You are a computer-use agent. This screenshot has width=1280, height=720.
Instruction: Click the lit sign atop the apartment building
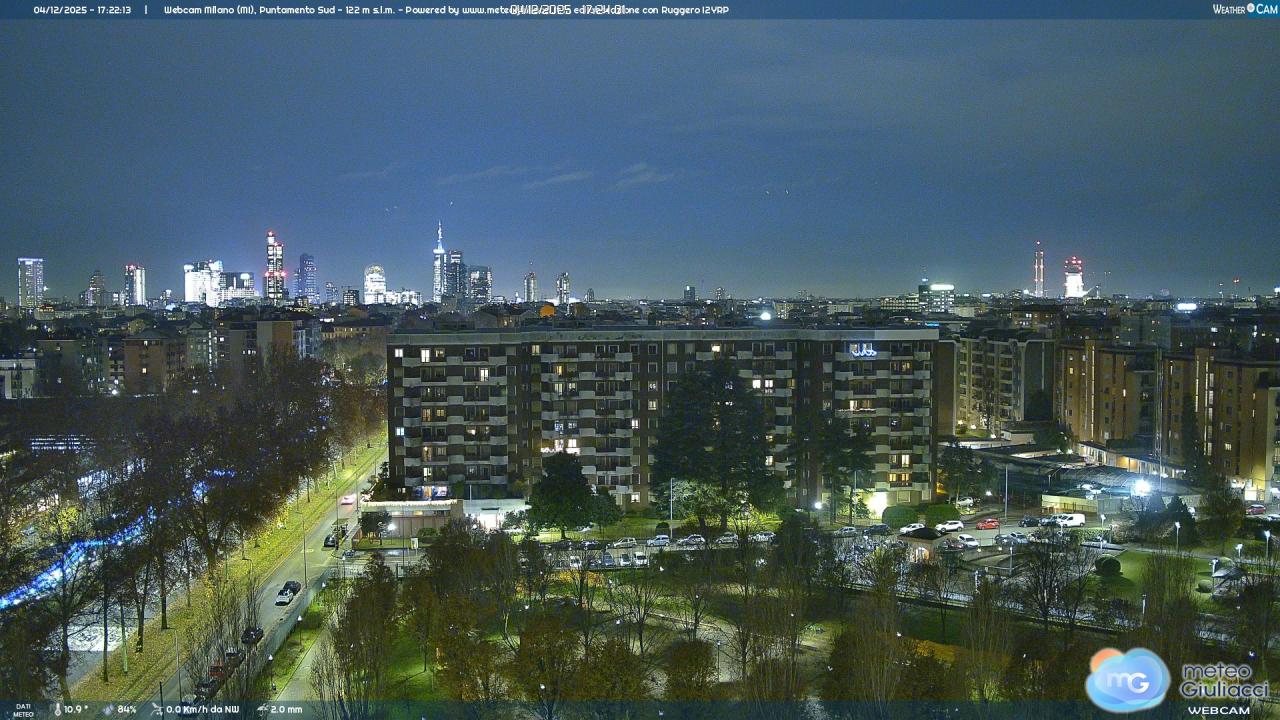863,350
